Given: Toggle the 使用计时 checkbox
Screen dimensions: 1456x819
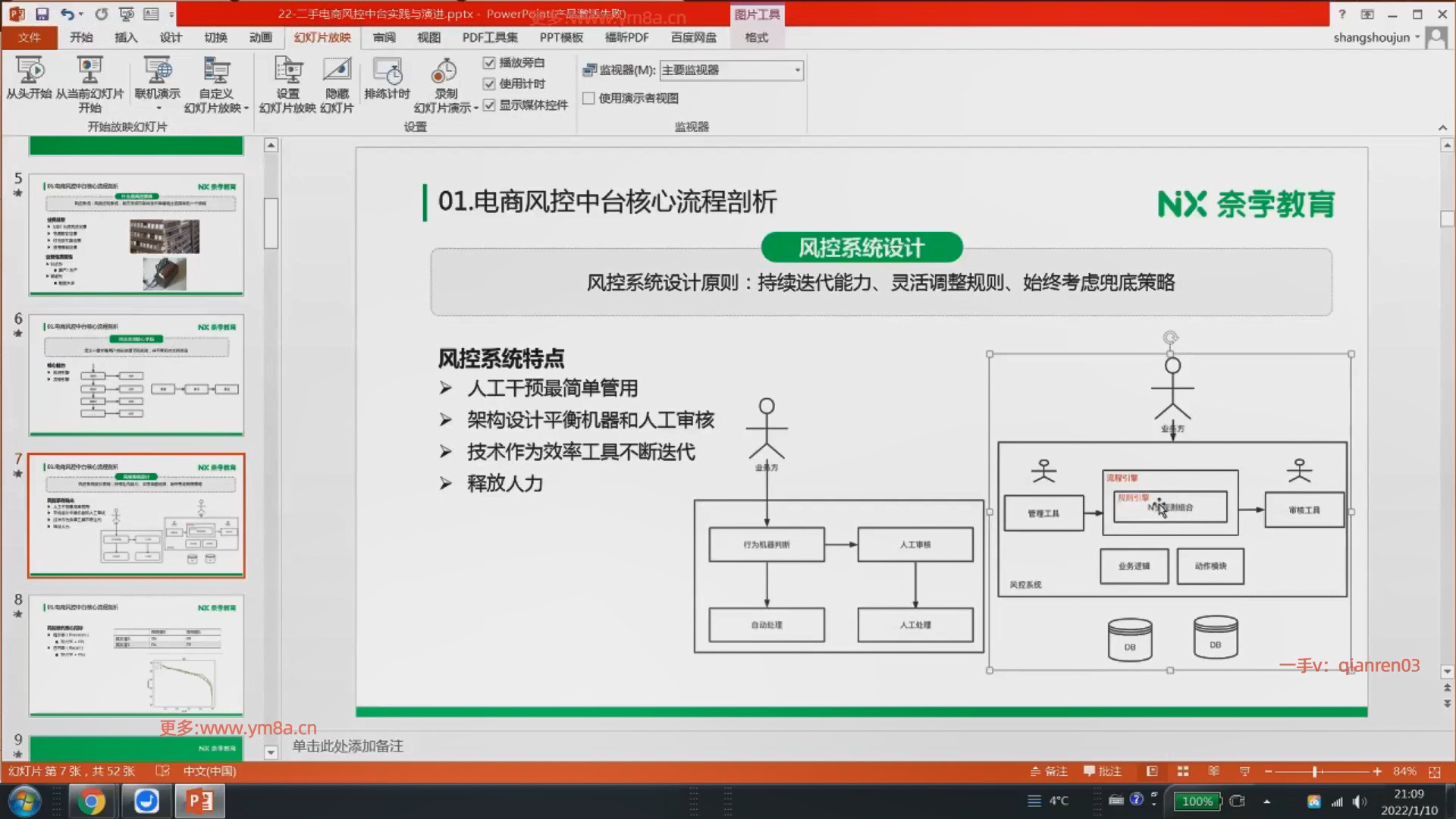Looking at the screenshot, I should [489, 84].
